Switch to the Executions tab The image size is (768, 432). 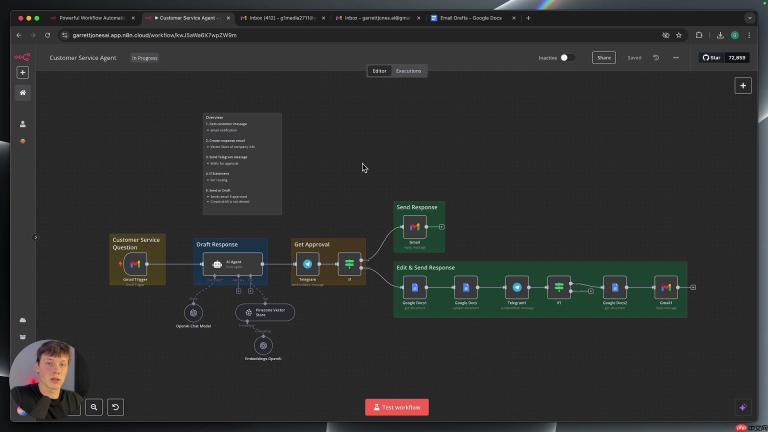[x=408, y=71]
